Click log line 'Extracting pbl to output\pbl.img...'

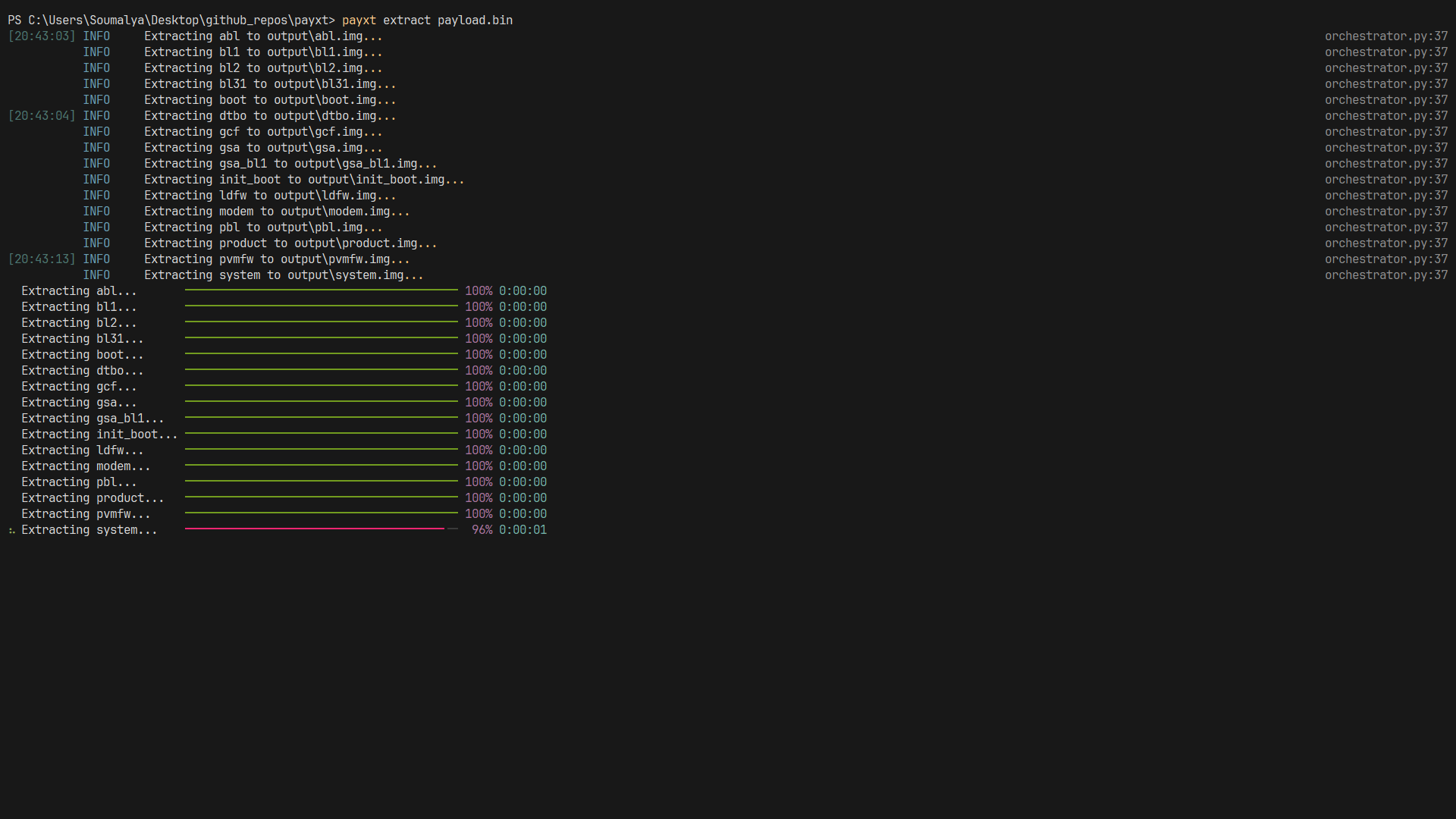click(x=263, y=227)
